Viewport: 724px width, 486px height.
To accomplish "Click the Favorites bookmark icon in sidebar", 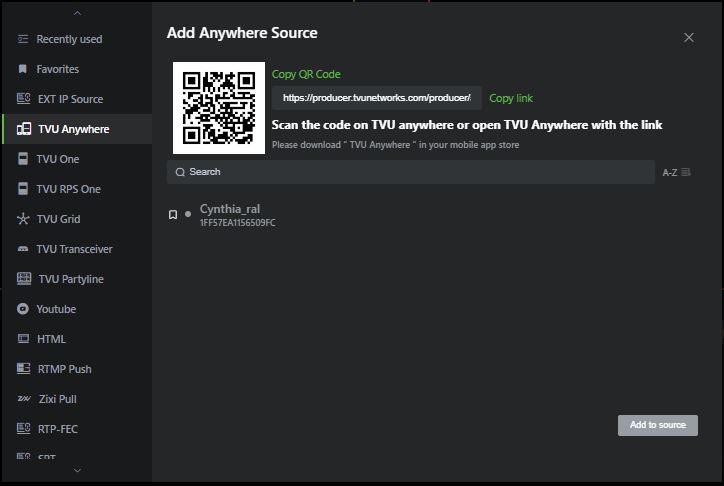I will click(23, 69).
